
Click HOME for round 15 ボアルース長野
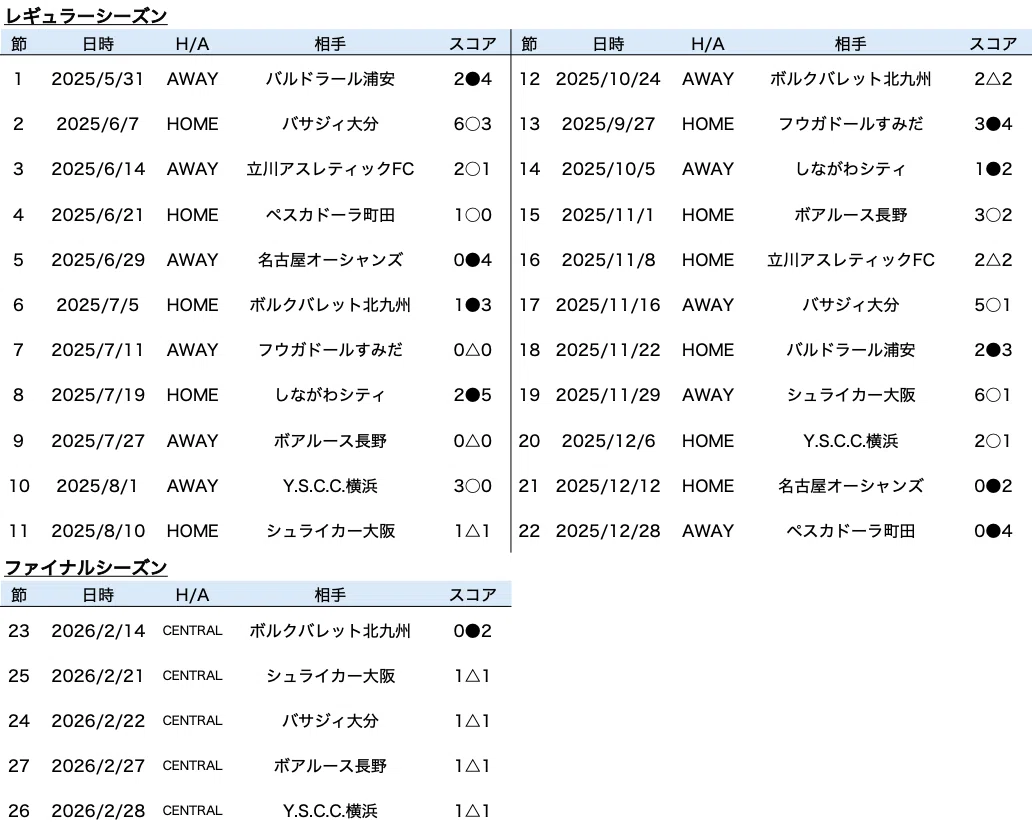[x=708, y=215]
